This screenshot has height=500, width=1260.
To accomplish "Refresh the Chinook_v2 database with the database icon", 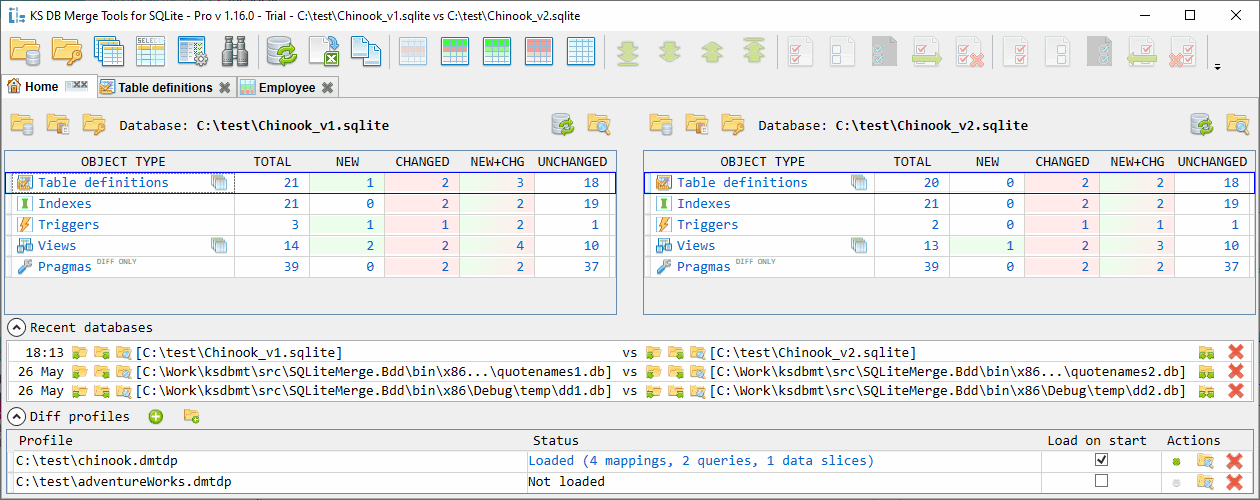I will pyautogui.click(x=1203, y=125).
